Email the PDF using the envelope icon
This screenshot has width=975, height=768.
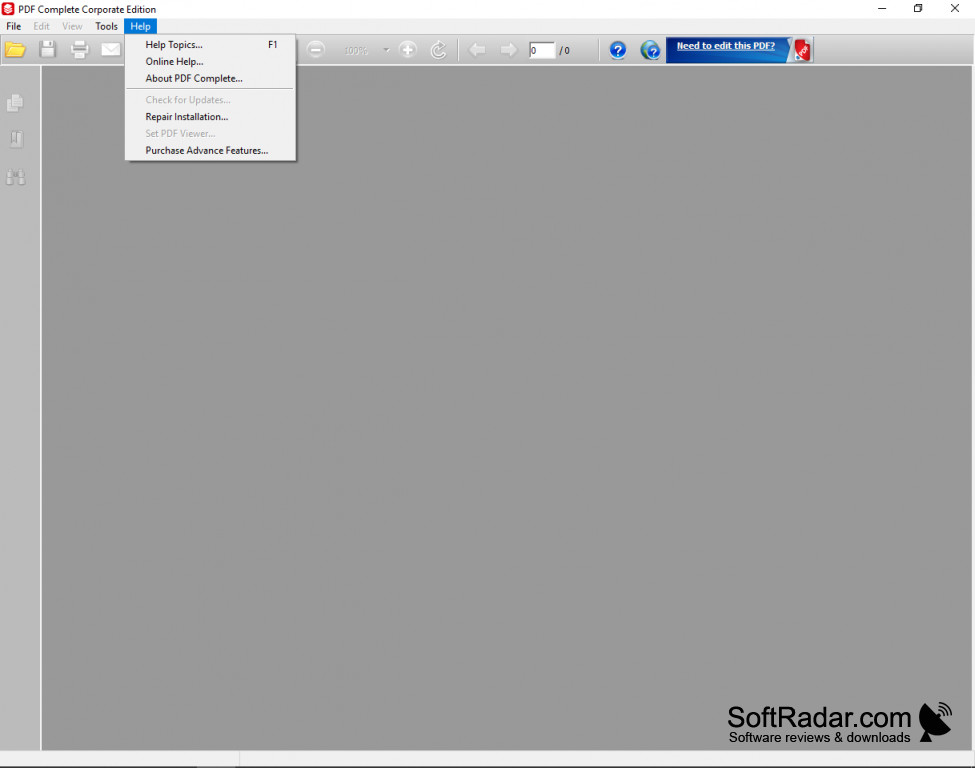(110, 48)
